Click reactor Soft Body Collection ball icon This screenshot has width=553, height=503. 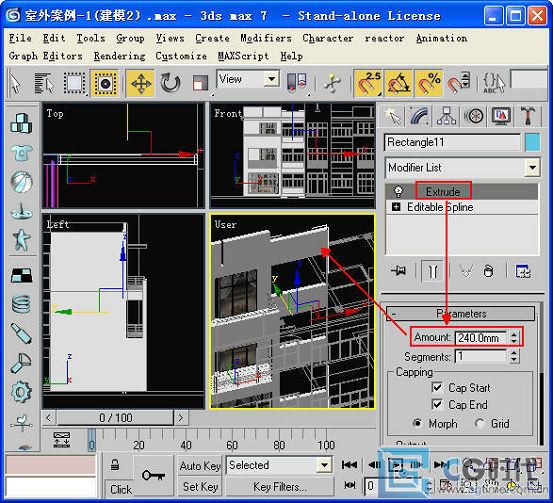point(22,182)
